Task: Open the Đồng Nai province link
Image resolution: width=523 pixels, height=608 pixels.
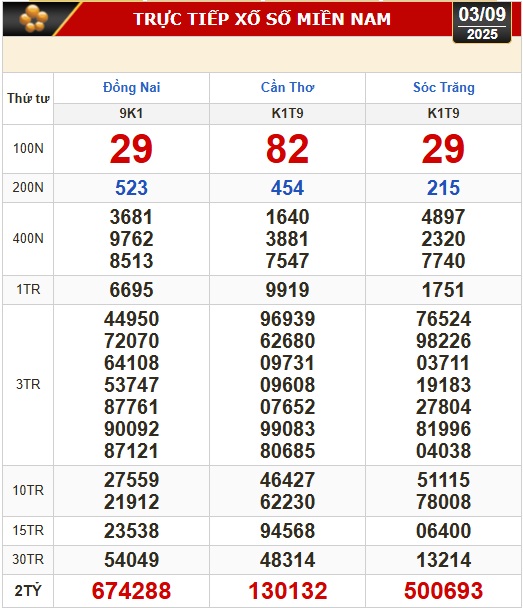Action: click(131, 87)
